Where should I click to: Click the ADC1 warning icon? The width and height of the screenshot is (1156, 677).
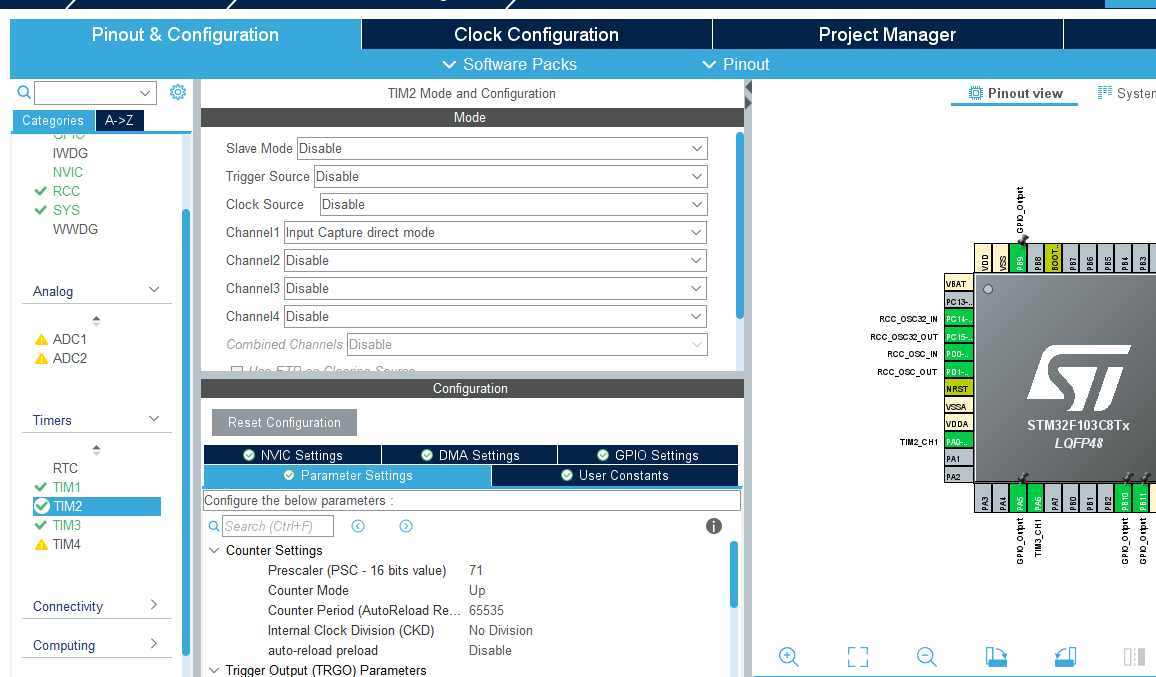[41, 339]
